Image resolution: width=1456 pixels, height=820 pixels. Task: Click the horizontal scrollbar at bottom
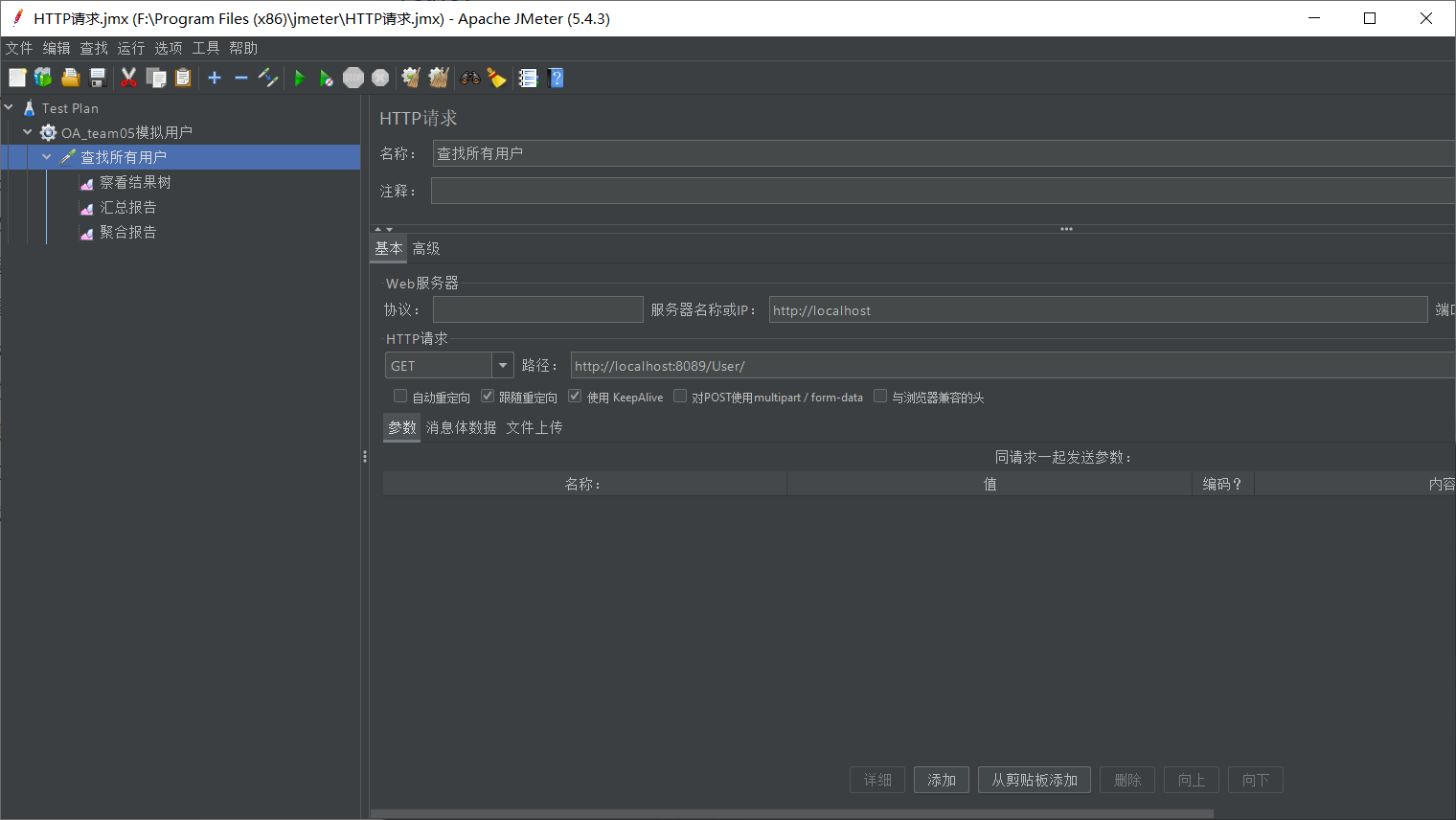(x=792, y=814)
